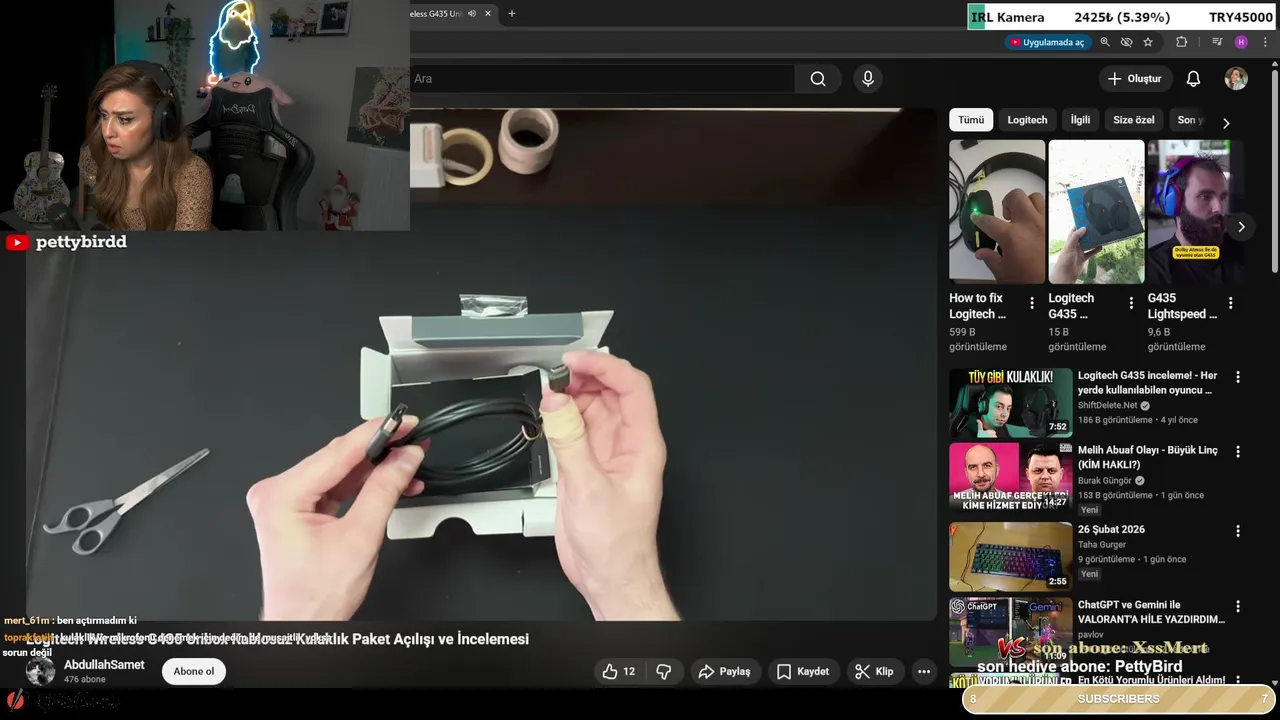
Task: Open the 'TÜY GİBİ KULAKLIK' video thumbnail
Action: [1010, 403]
